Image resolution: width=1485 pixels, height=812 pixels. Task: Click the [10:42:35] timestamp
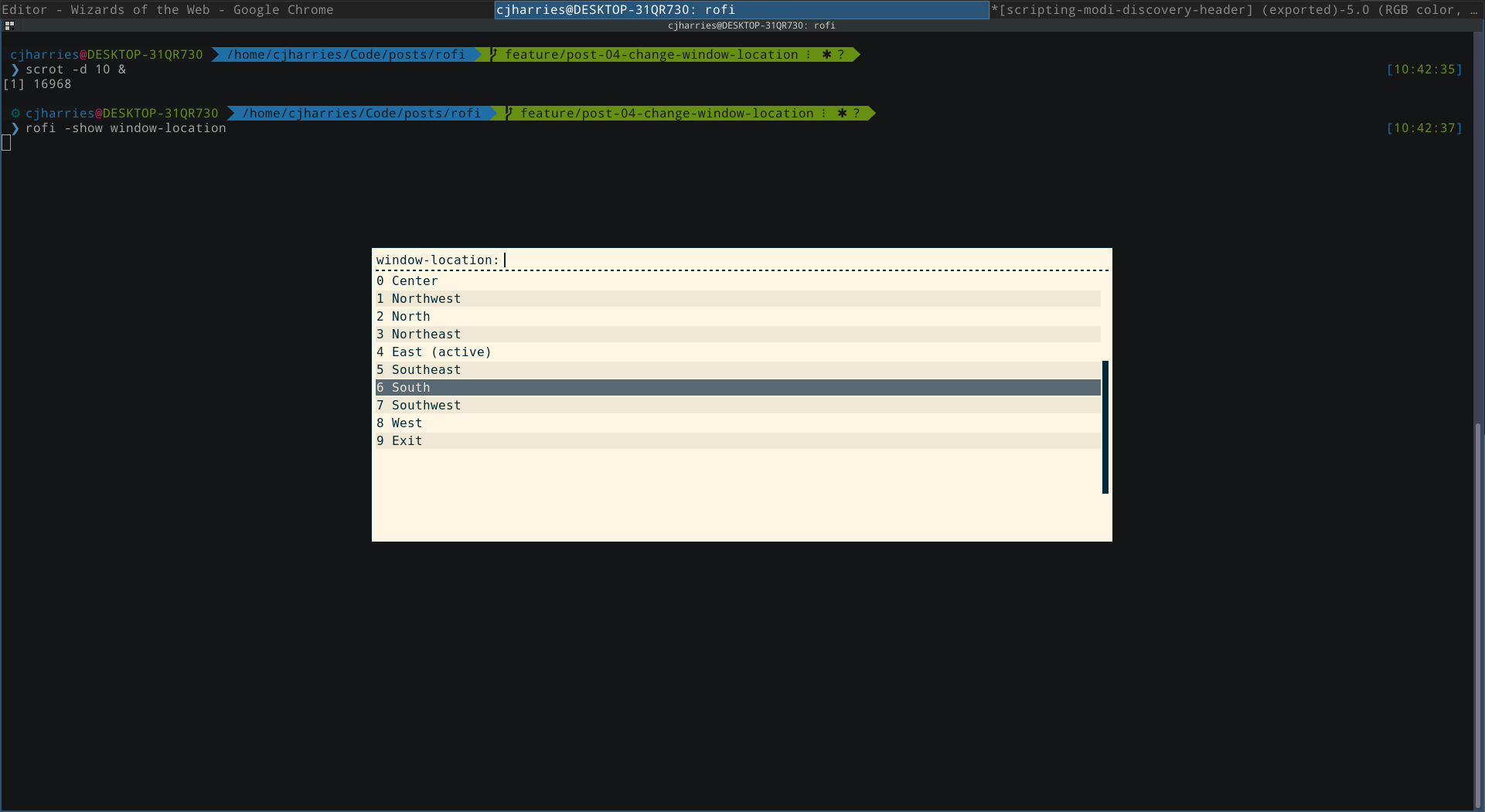coord(1424,69)
